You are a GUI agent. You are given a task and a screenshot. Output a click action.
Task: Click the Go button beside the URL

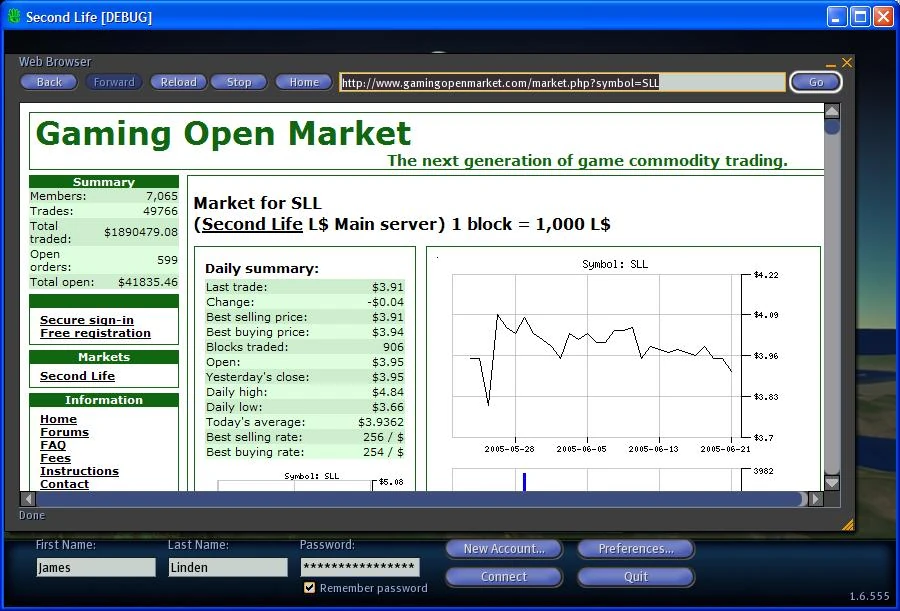click(816, 82)
